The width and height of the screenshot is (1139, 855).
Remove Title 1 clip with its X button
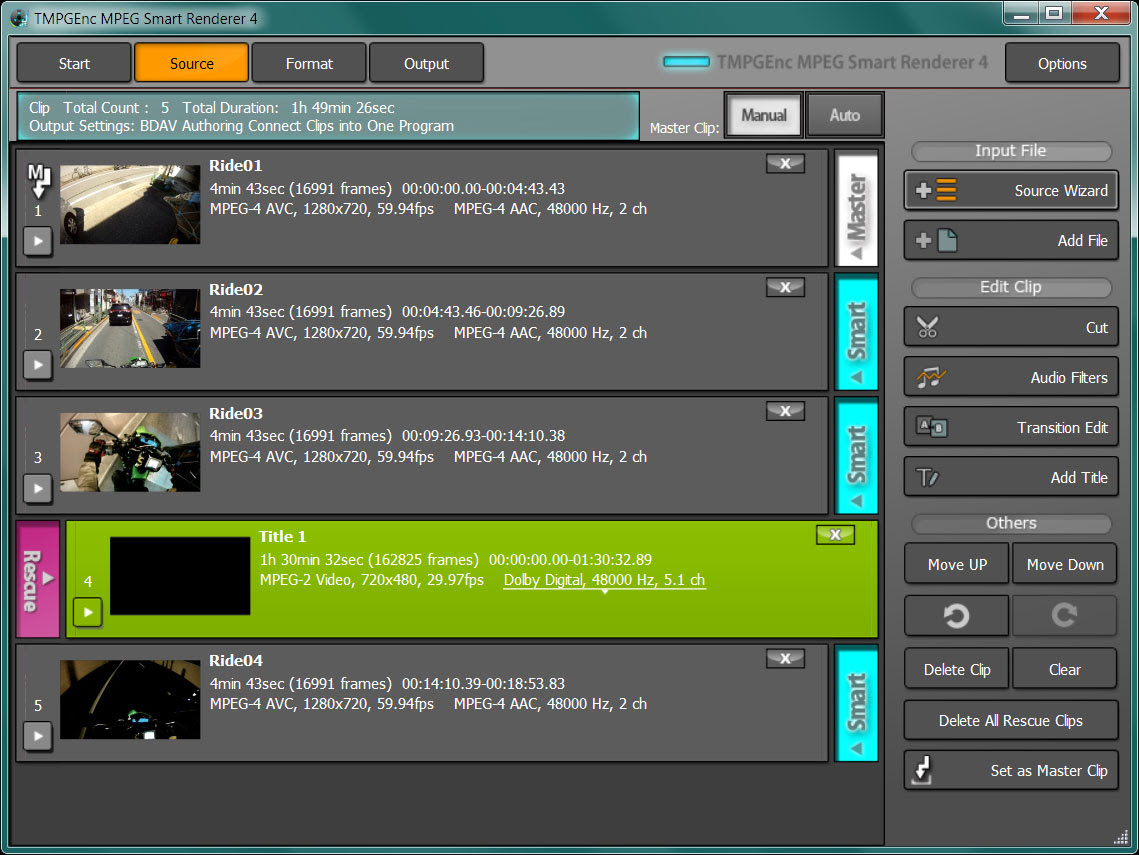(835, 535)
